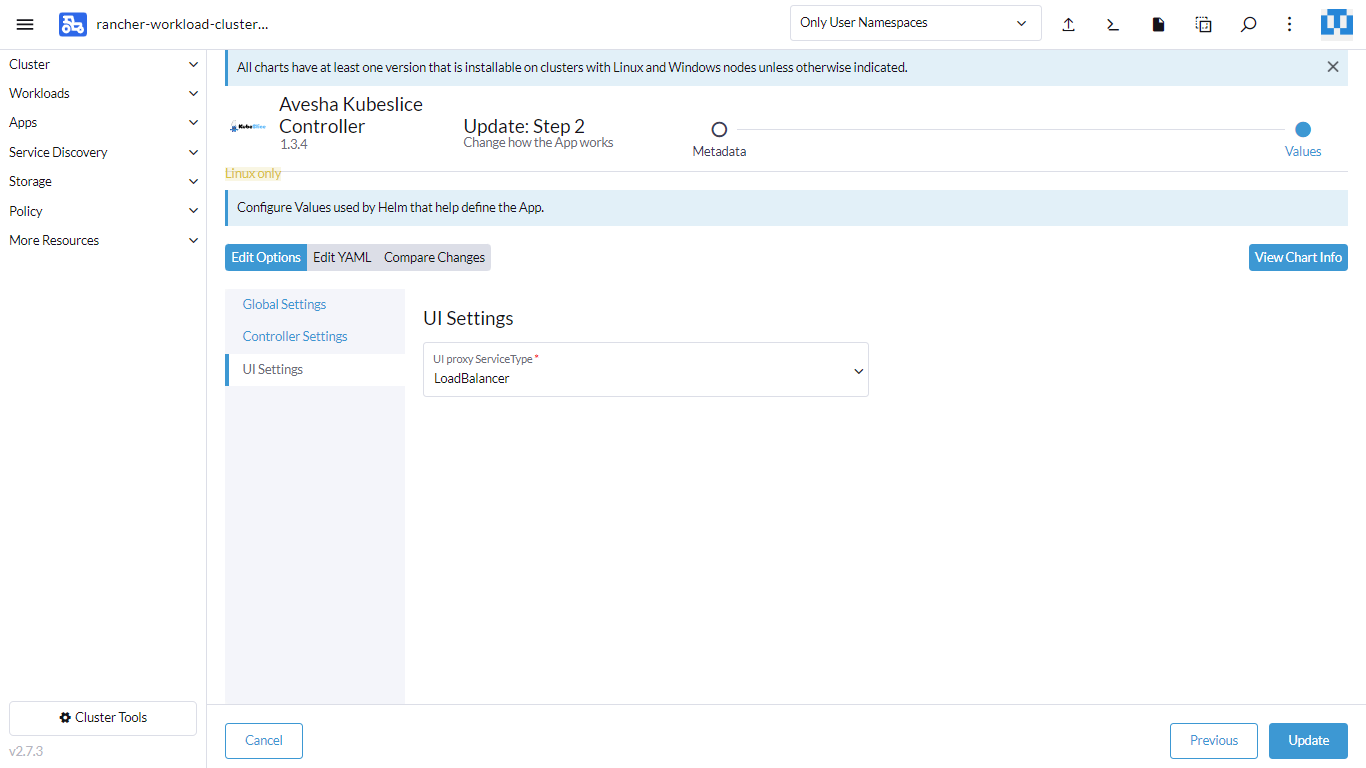Click the Cancel button
1366x768 pixels.
(x=264, y=740)
